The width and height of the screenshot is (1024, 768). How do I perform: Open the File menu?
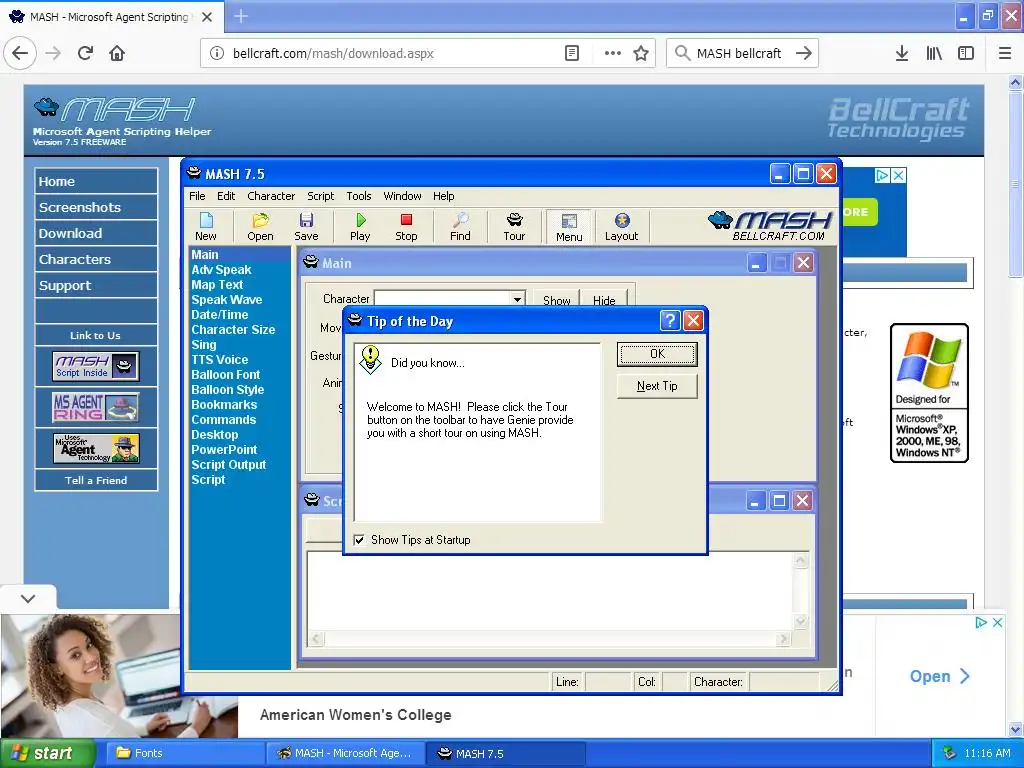point(197,196)
